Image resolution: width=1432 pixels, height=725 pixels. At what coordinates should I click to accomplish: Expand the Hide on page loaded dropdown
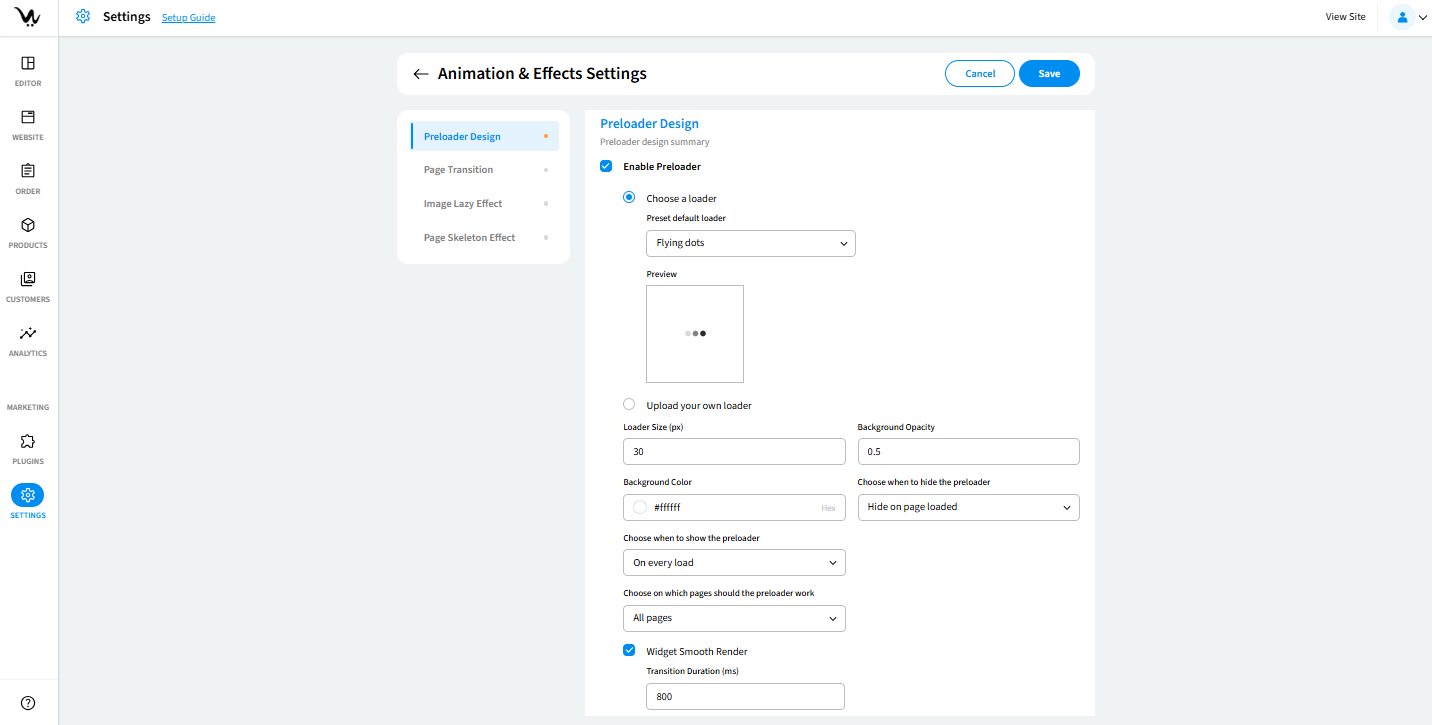[x=968, y=507]
